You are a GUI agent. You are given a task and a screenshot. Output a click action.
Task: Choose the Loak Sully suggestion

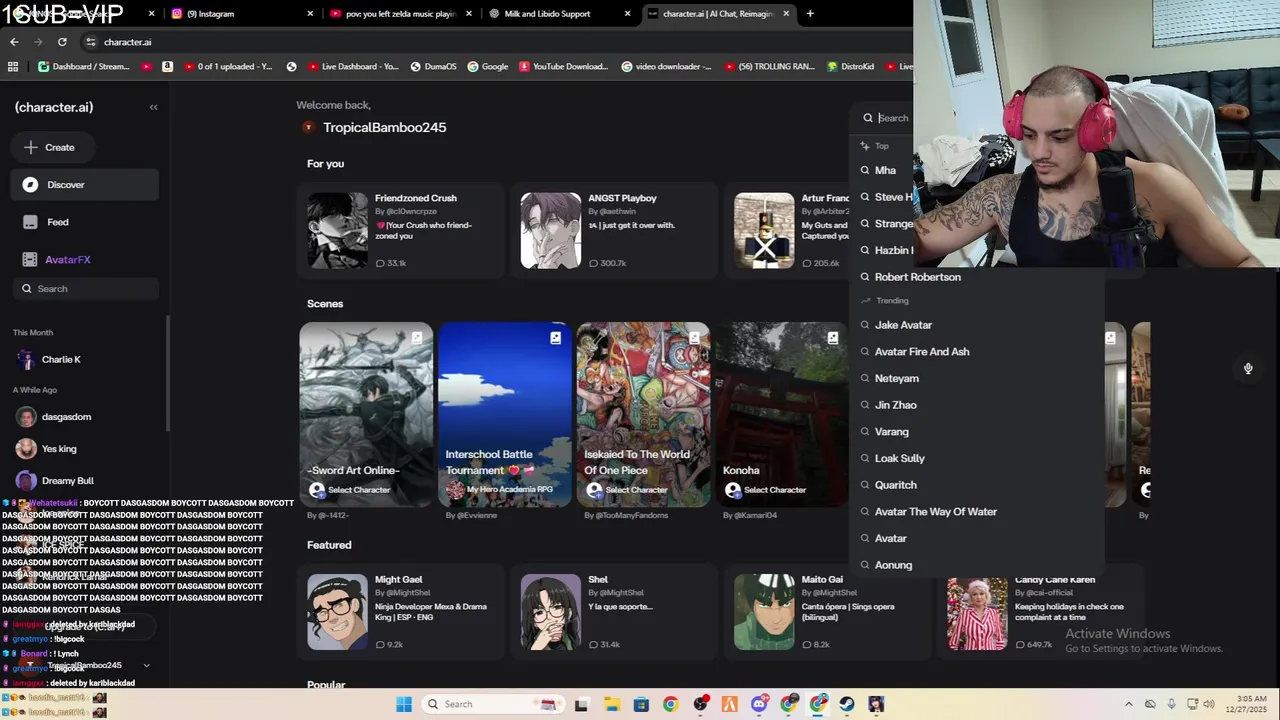[975, 458]
